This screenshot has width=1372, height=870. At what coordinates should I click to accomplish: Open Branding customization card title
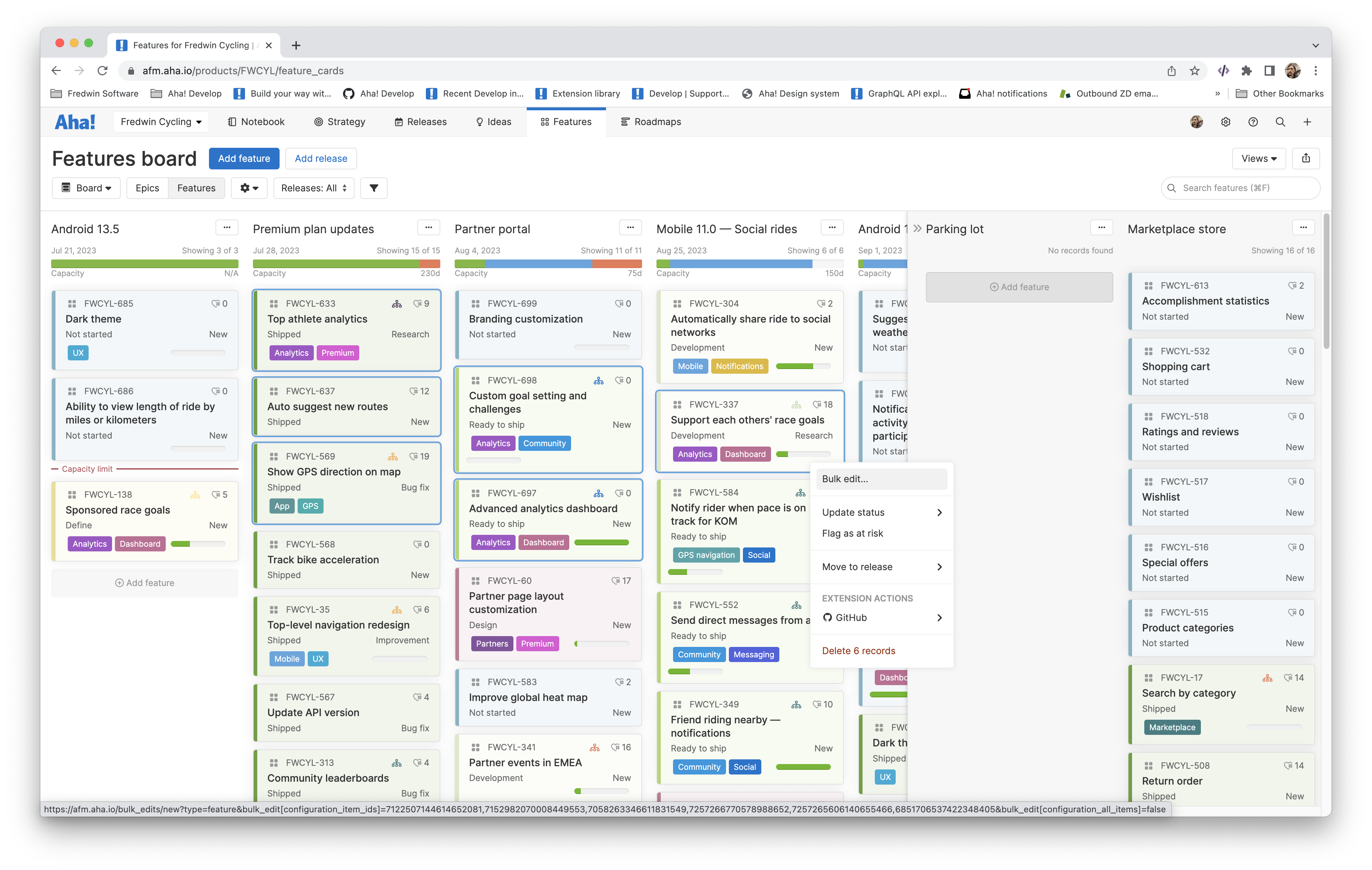tap(525, 319)
